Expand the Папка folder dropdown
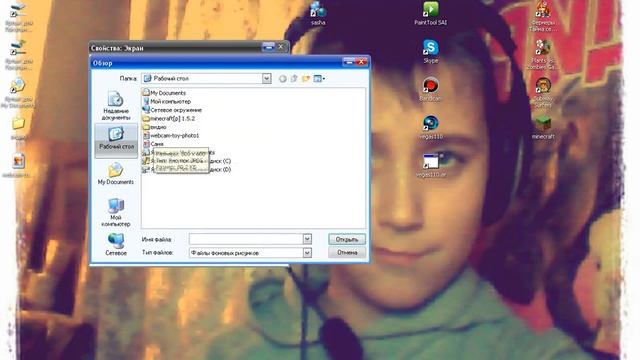 [x=266, y=78]
